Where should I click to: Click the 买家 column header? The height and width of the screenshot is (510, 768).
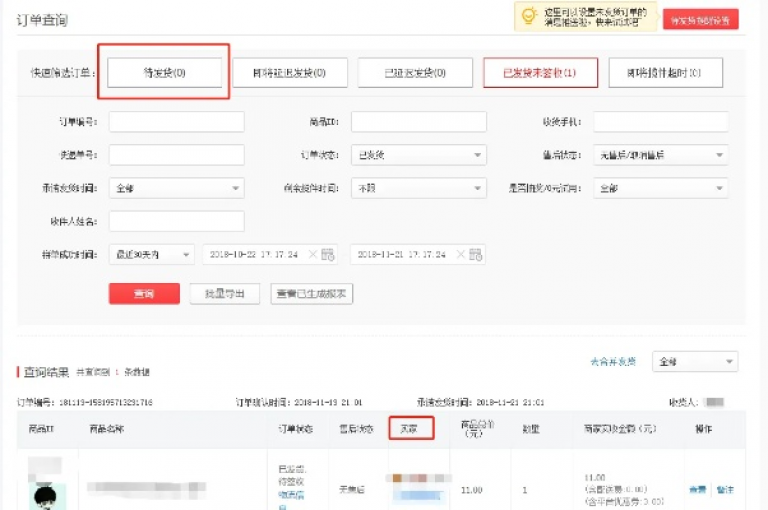point(409,429)
